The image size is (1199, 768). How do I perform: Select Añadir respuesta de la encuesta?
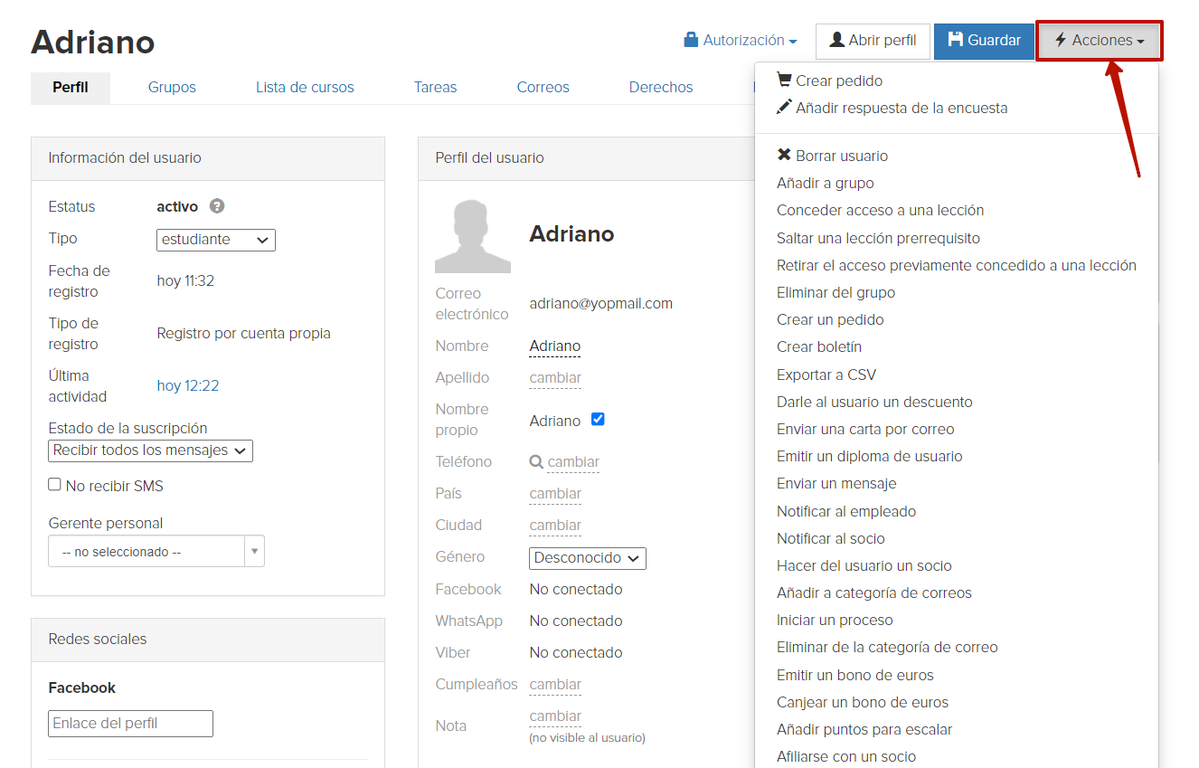(x=892, y=108)
